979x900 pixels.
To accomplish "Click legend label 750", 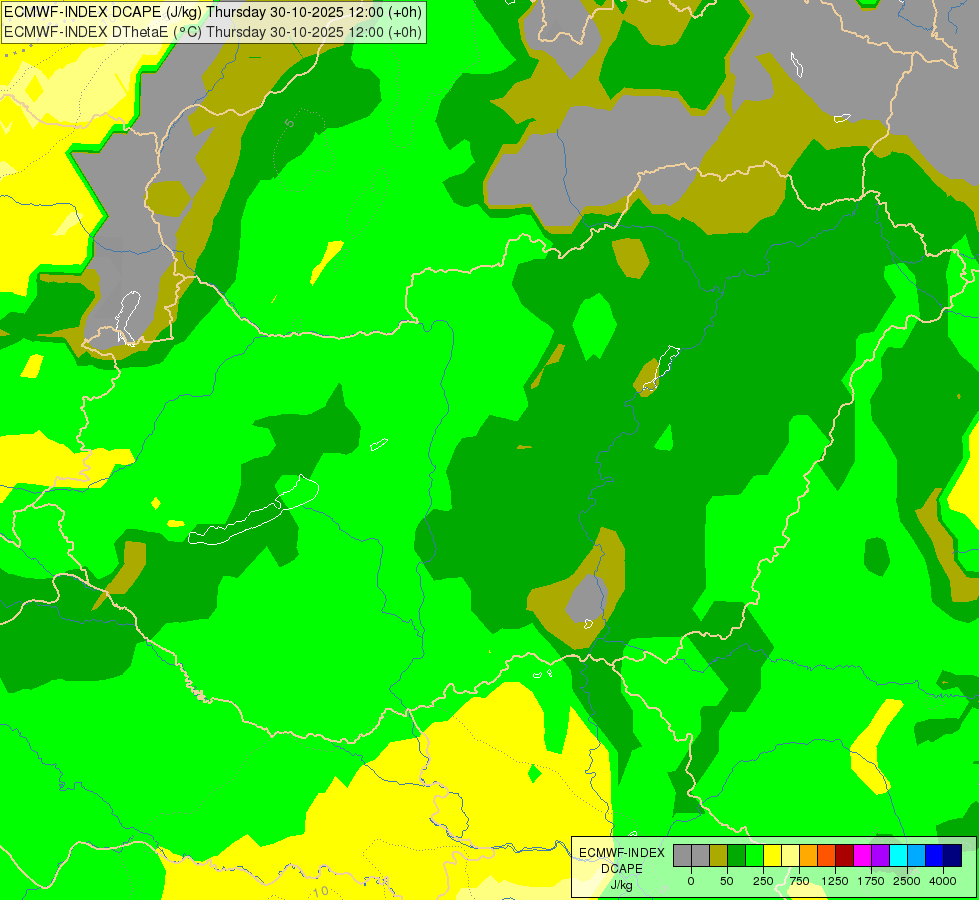I will pos(799,881).
